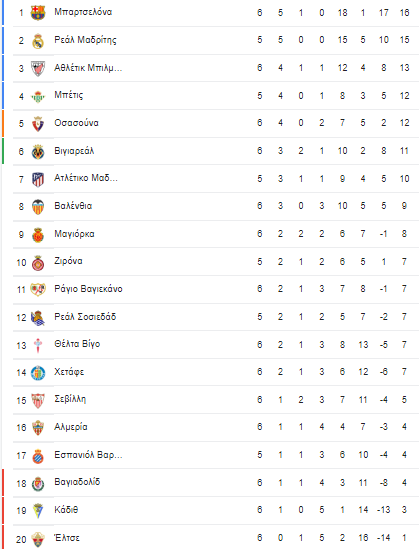
Task: Click the Villarreal yellow crest icon
Action: 38,152
